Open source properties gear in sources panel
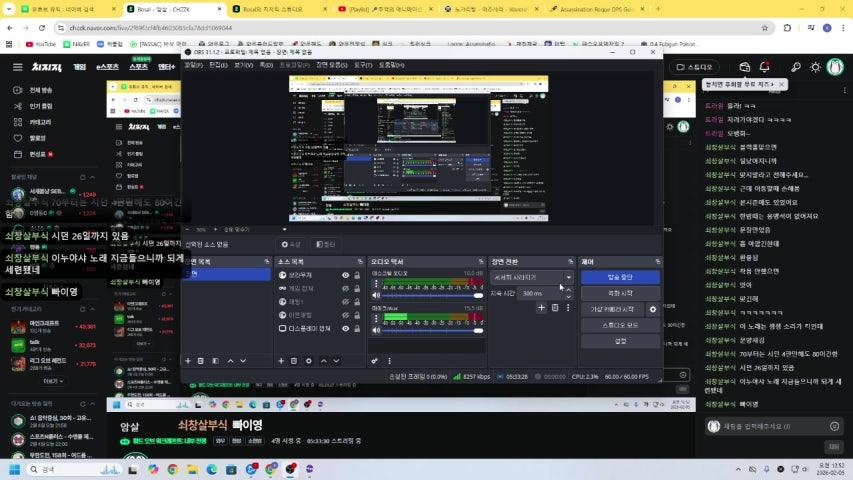This screenshot has height=480, width=853. pyautogui.click(x=307, y=360)
